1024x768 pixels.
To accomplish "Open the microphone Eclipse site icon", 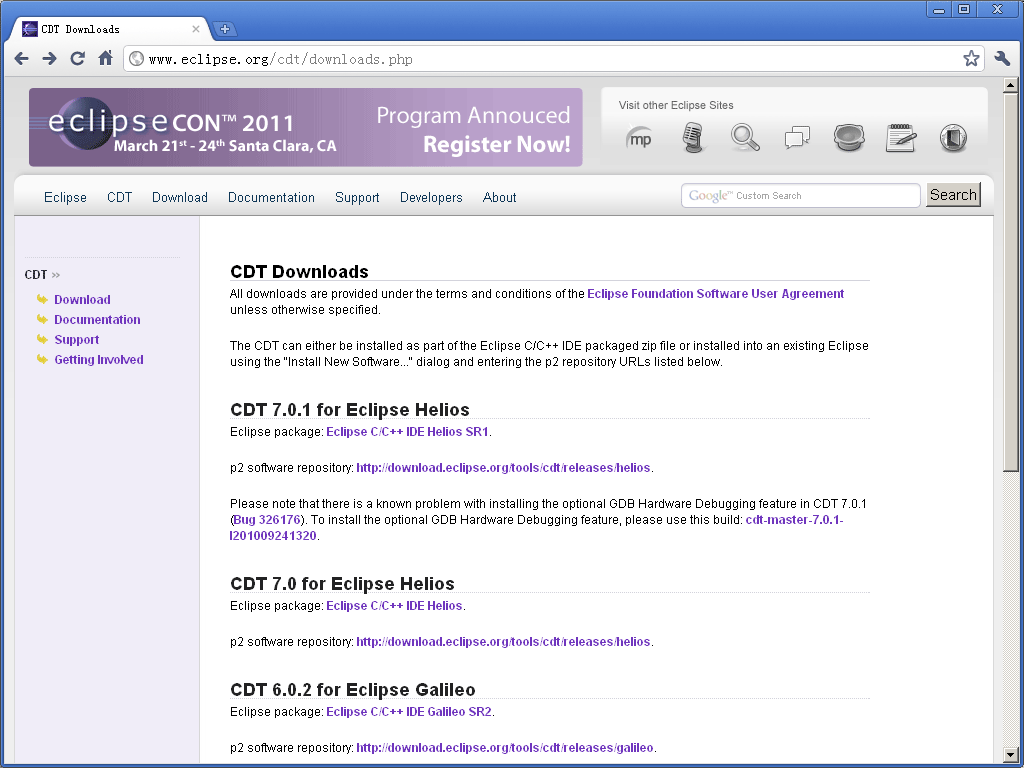I will tap(693, 138).
